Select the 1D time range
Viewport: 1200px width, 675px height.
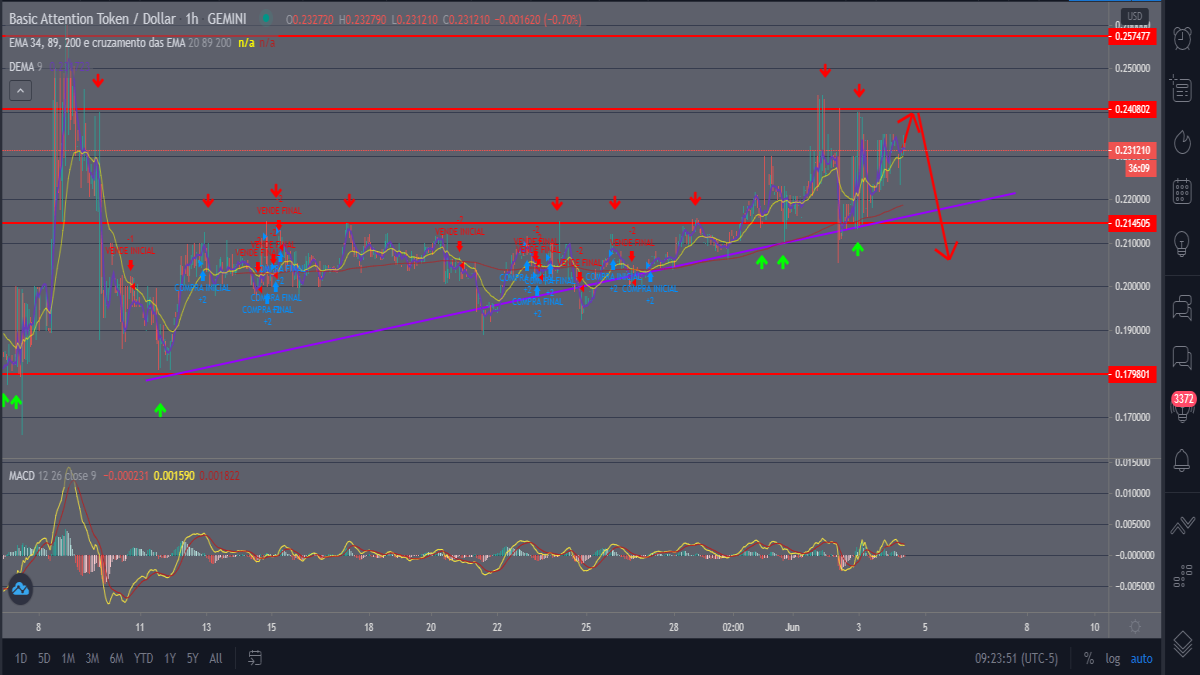pos(21,659)
